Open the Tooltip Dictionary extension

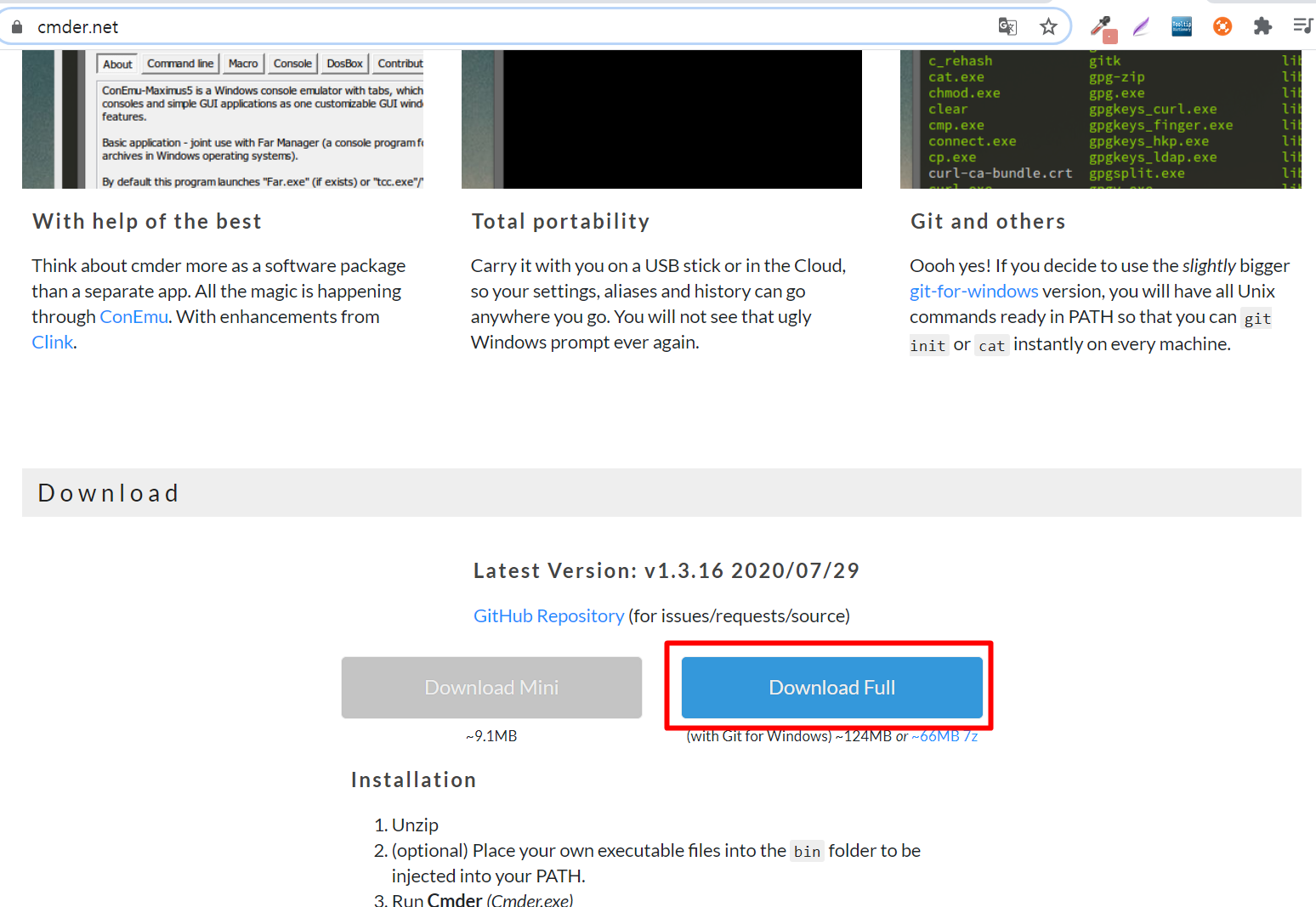(x=1182, y=27)
